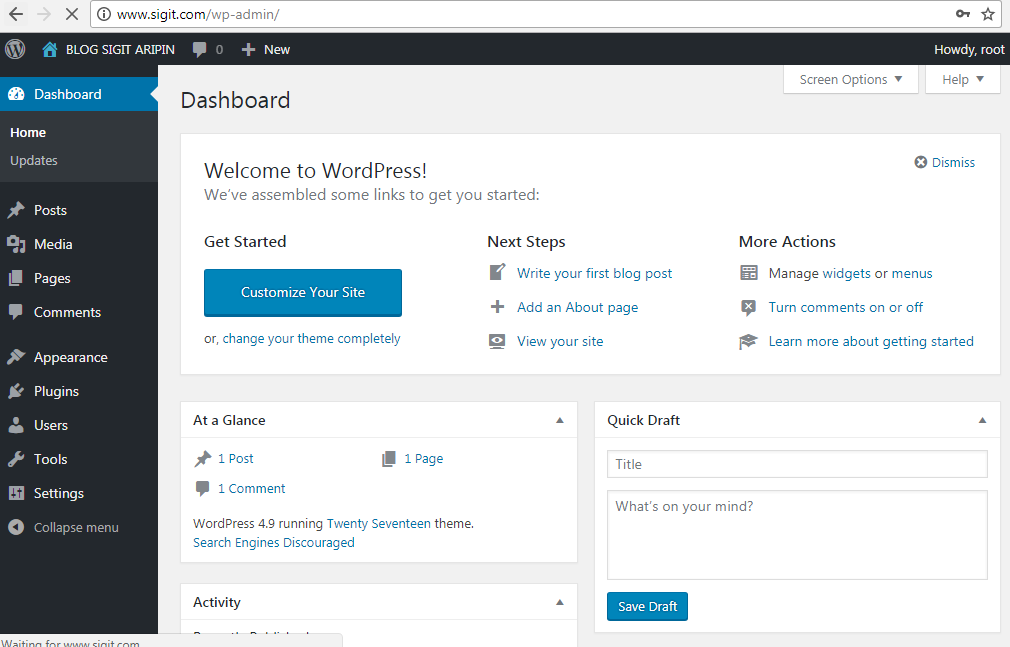
Task: Click the plus icon beside Add an About page
Action: point(497,307)
